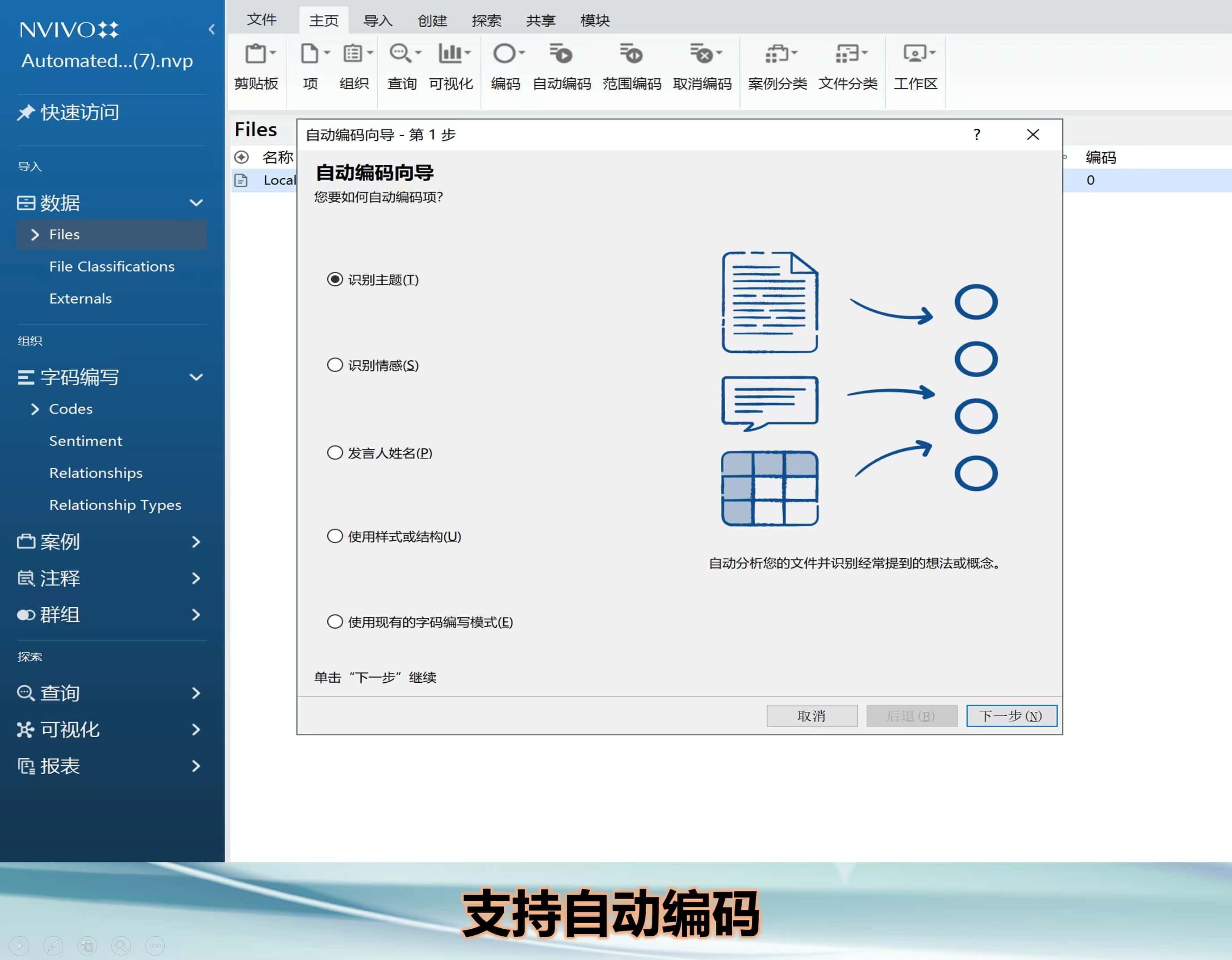1232x960 pixels.
Task: Open the 案例分类 (Case Classification) ribbon icon
Action: click(777, 55)
